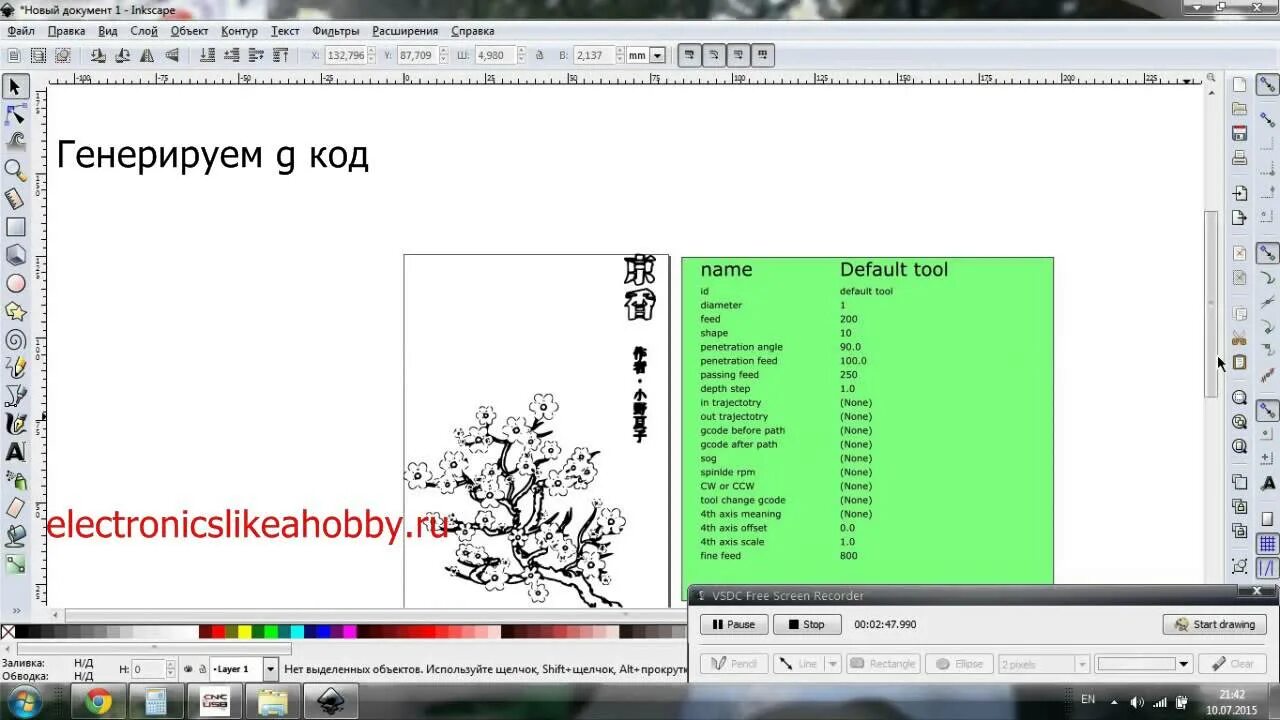Rotate selection 90 degrees counter-clockwise icon

[x=98, y=56]
